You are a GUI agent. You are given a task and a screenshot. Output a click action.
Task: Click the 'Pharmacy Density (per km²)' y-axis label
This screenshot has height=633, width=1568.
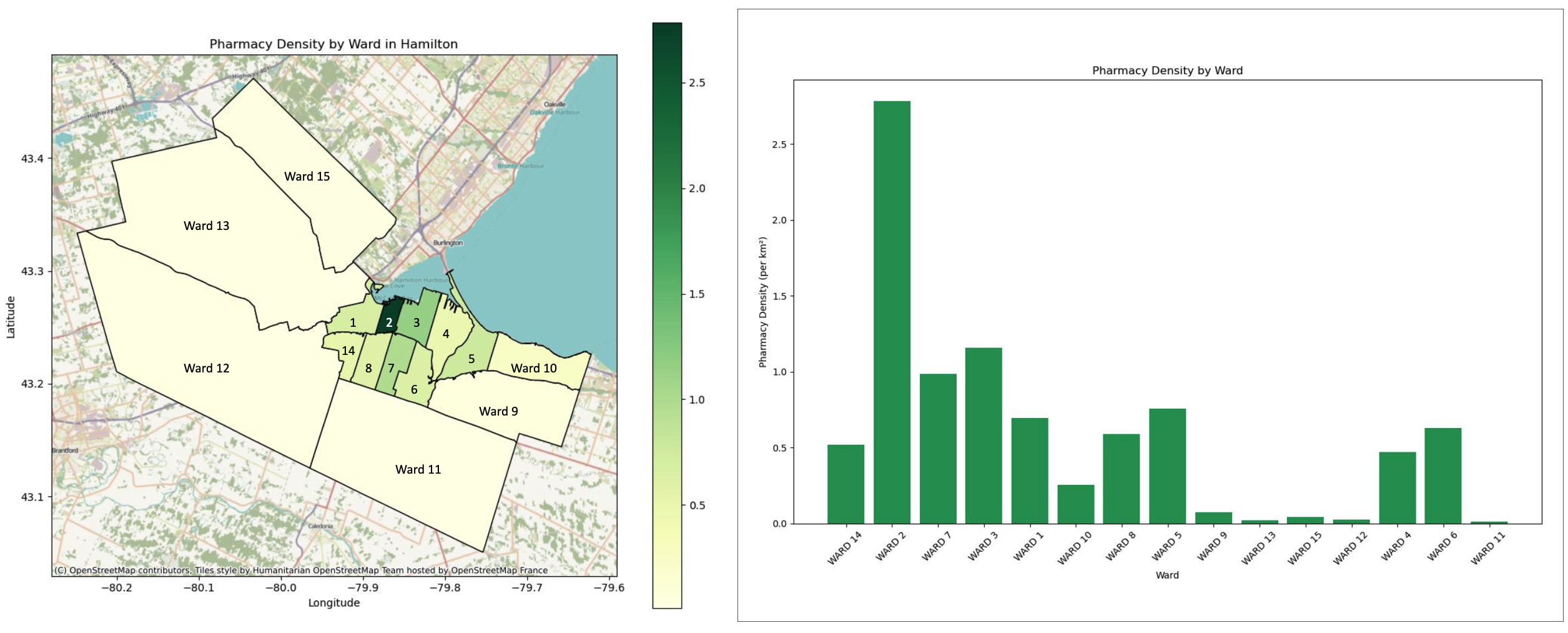click(x=762, y=302)
